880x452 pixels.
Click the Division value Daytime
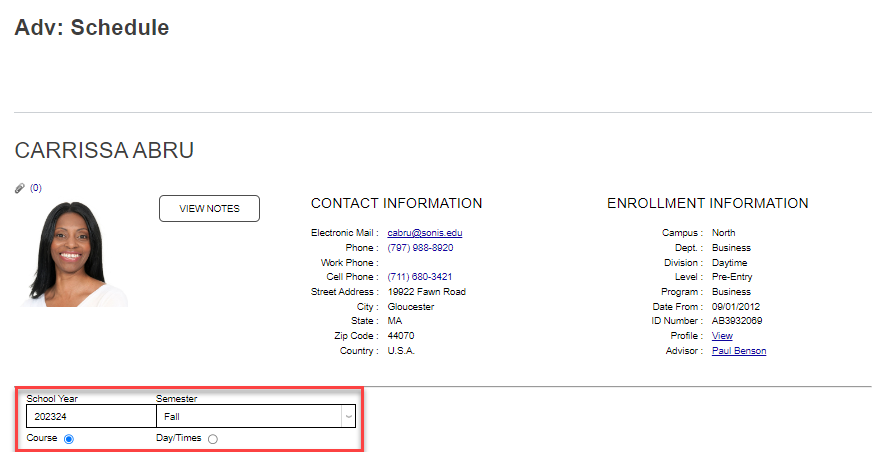click(730, 263)
